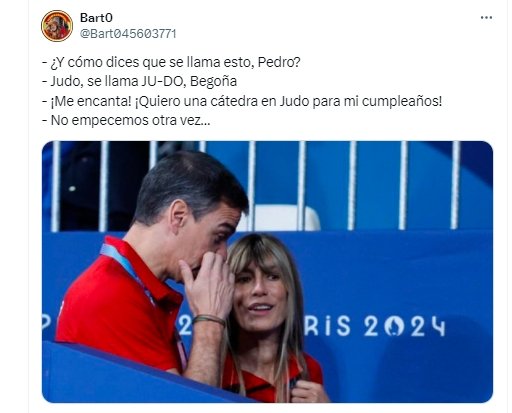Viewport: 512px width, 413px height.
Task: Click the blonde woman's face in photo
Action: pyautogui.click(x=260, y=293)
